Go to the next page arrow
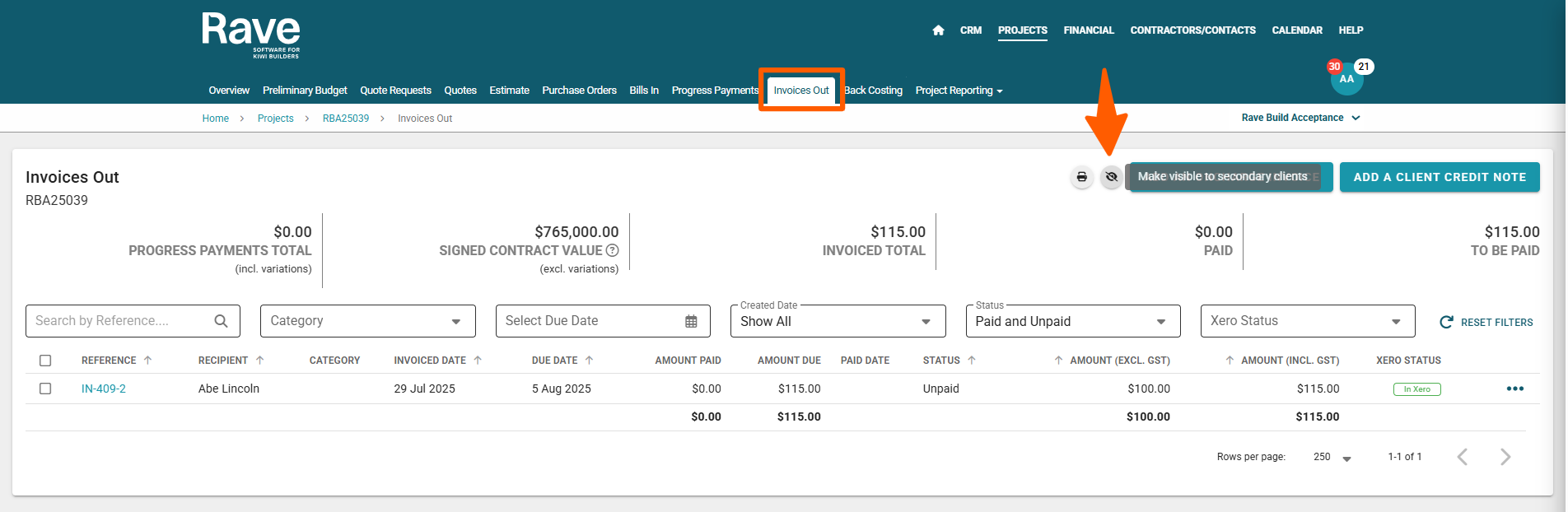This screenshot has width=1568, height=512. pyautogui.click(x=1505, y=457)
